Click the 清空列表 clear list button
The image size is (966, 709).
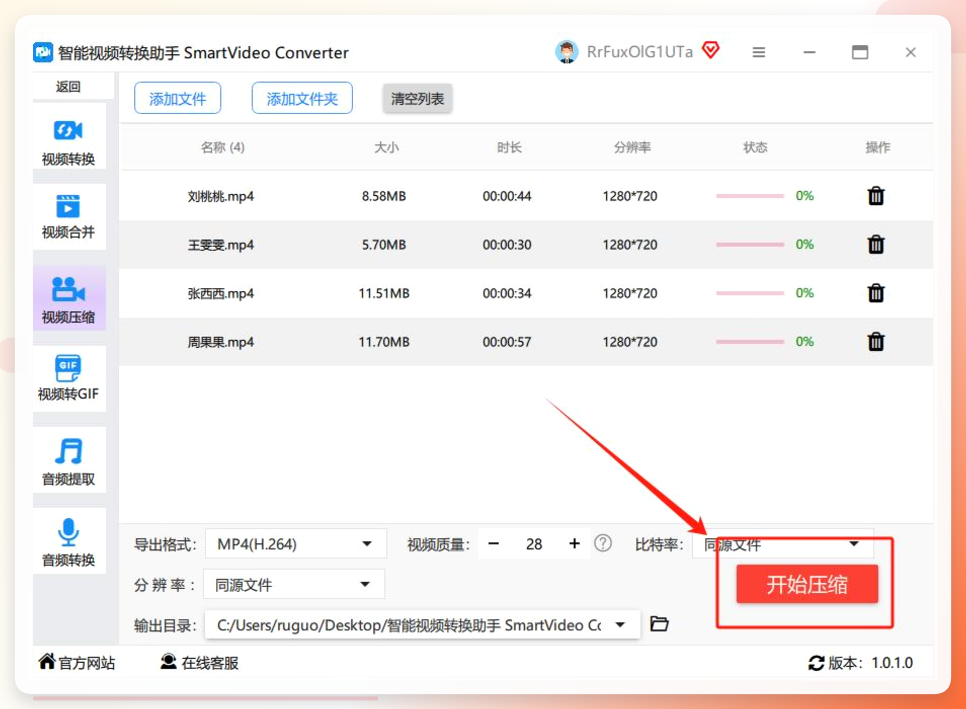417,99
